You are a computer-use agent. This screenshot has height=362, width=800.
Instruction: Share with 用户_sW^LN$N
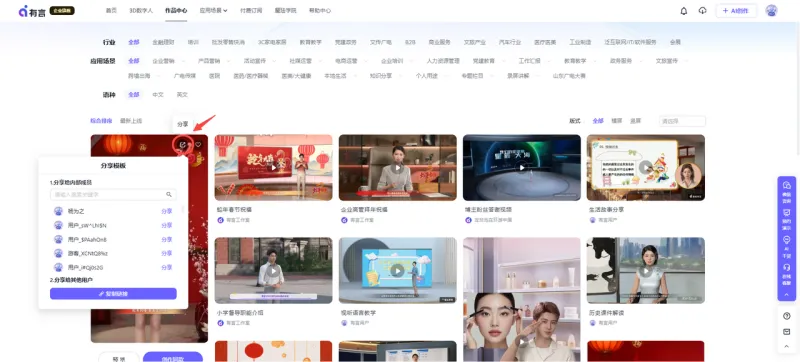pyautogui.click(x=167, y=225)
